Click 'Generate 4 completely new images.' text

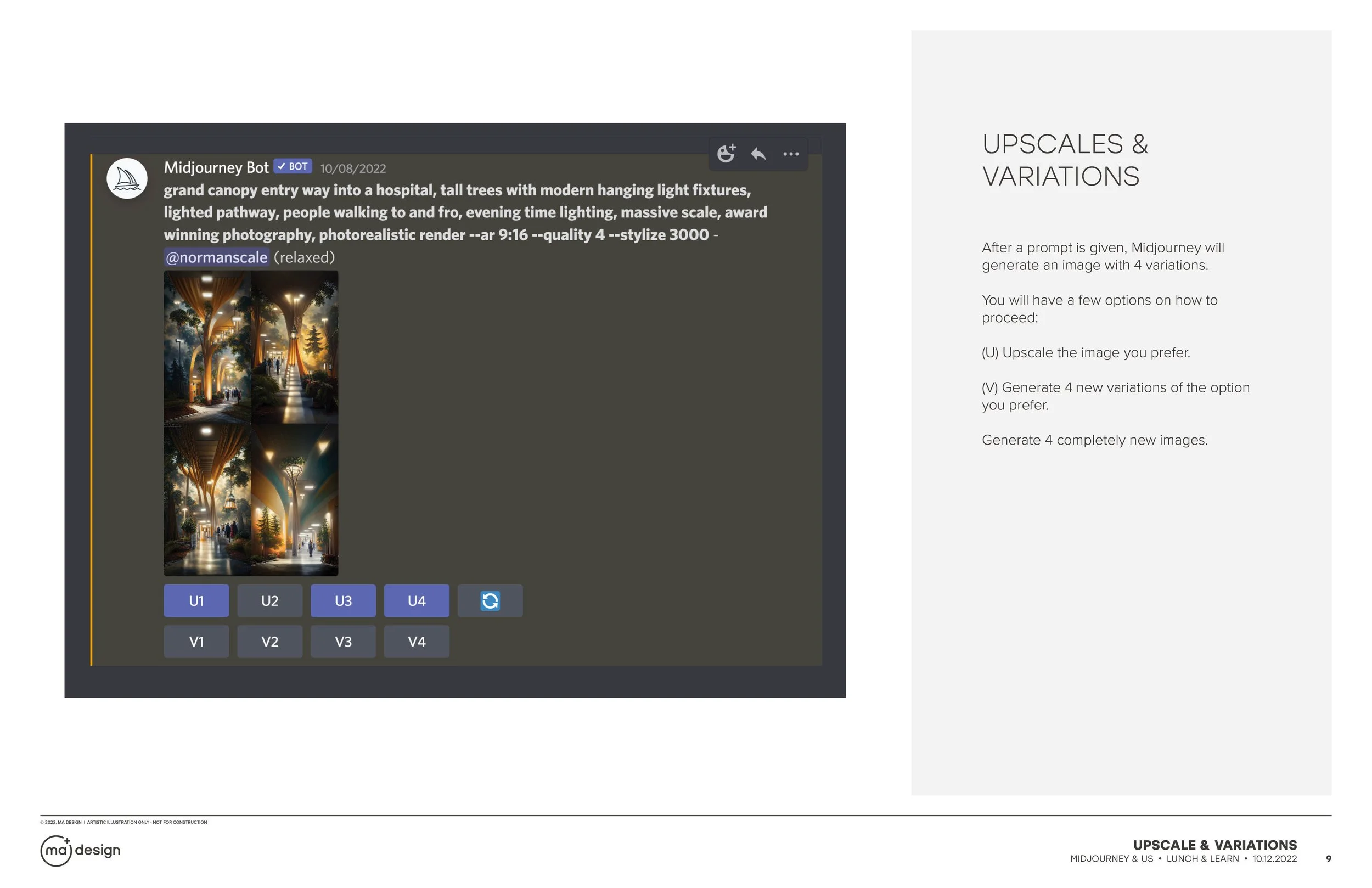(1095, 440)
